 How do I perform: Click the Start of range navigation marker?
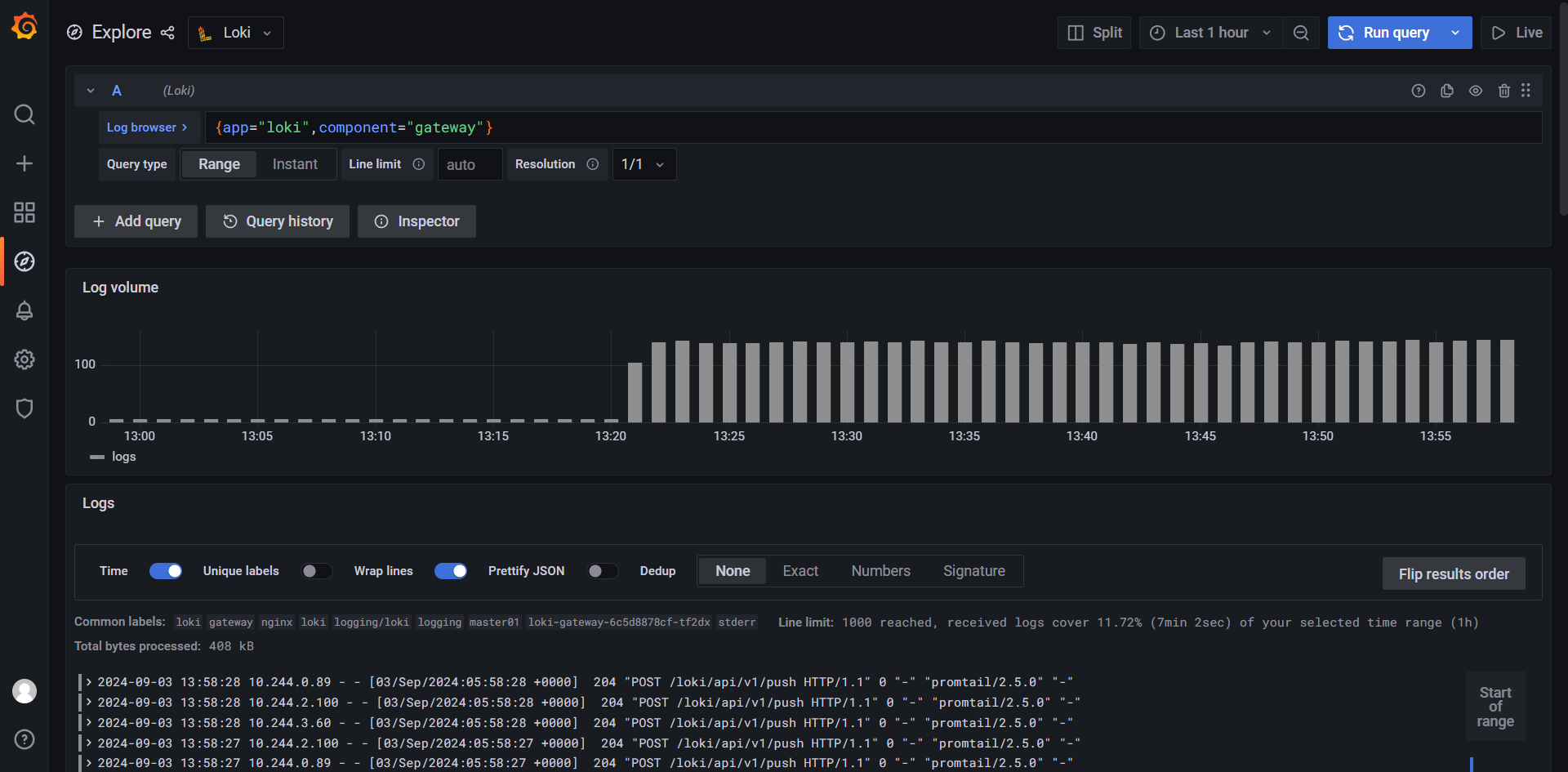click(1495, 707)
